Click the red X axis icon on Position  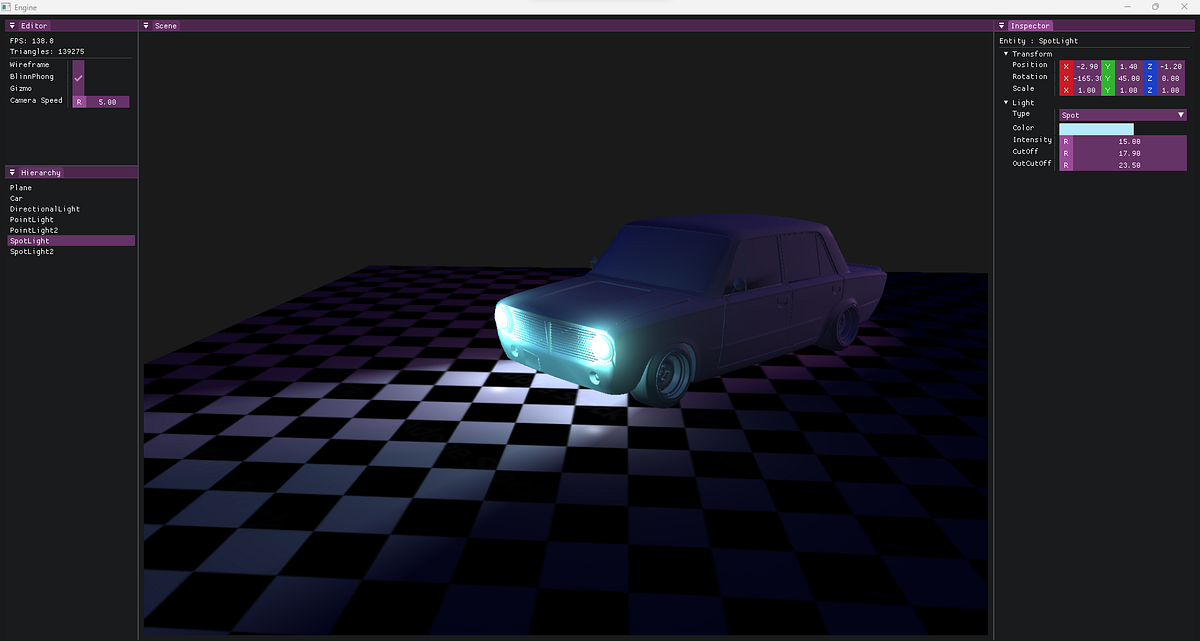pos(1065,64)
